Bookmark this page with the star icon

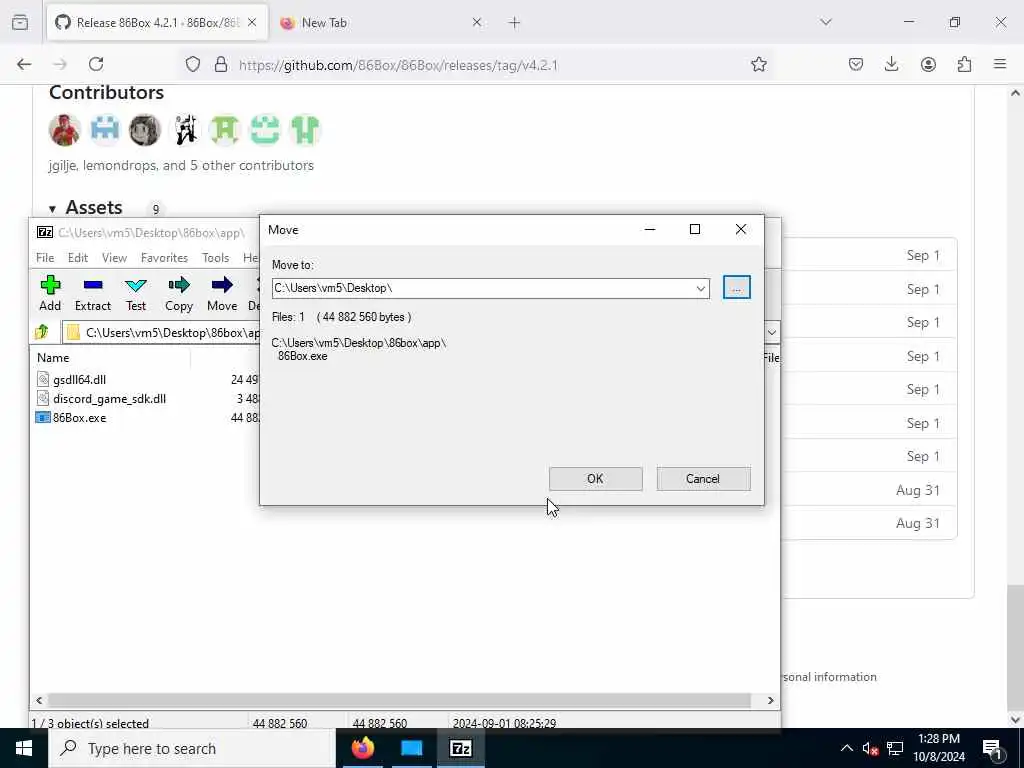click(x=758, y=64)
